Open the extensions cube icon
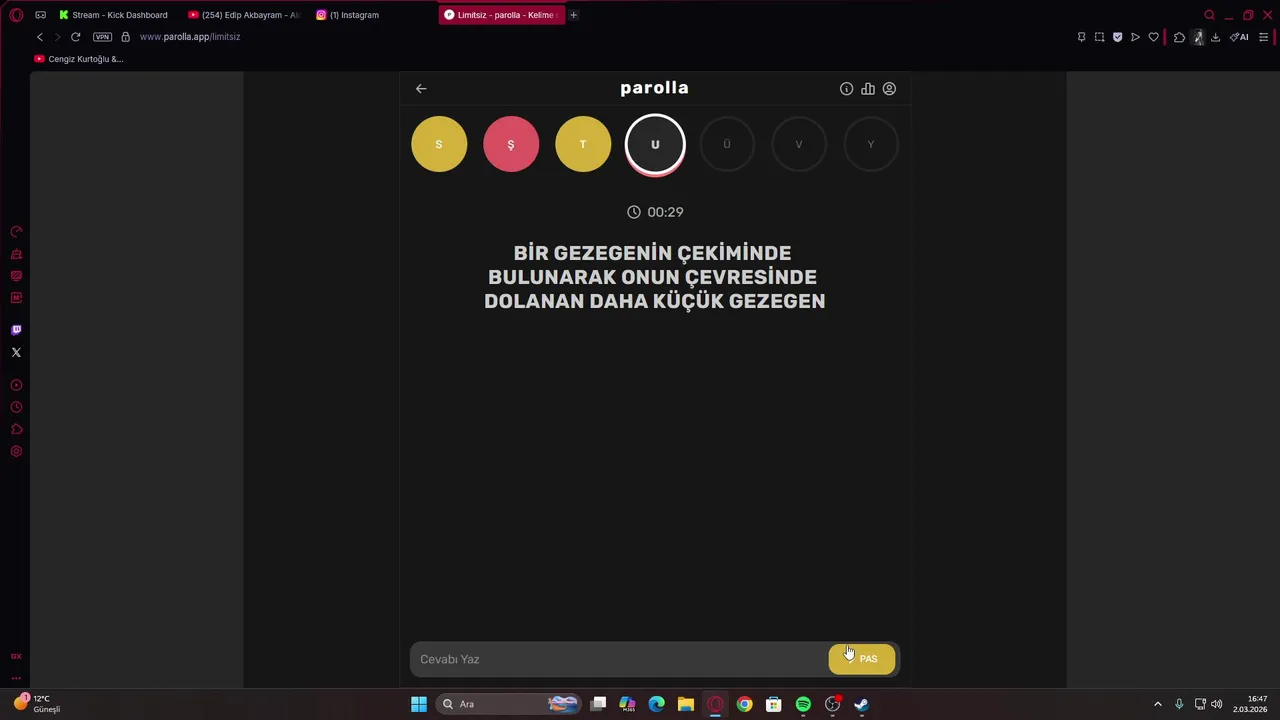Image resolution: width=1280 pixels, height=720 pixels. coord(1179,37)
